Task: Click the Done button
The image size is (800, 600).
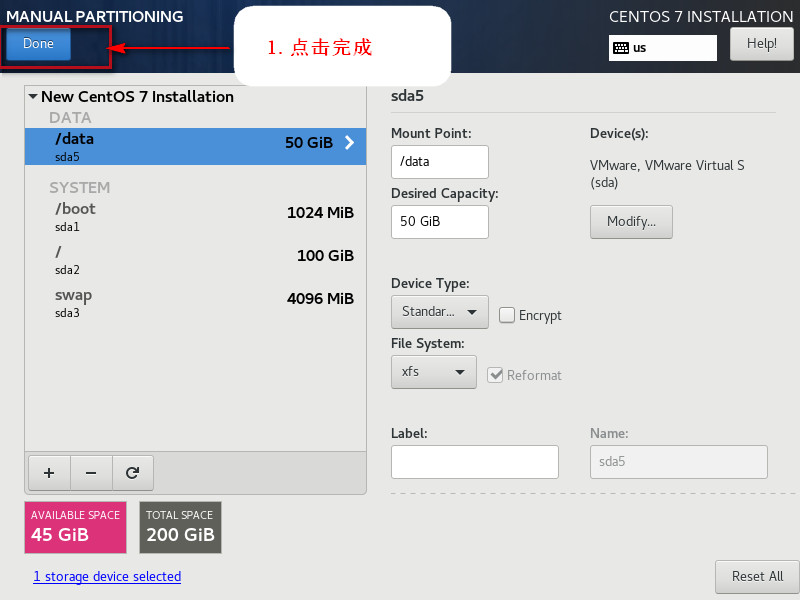Action: (x=38, y=44)
